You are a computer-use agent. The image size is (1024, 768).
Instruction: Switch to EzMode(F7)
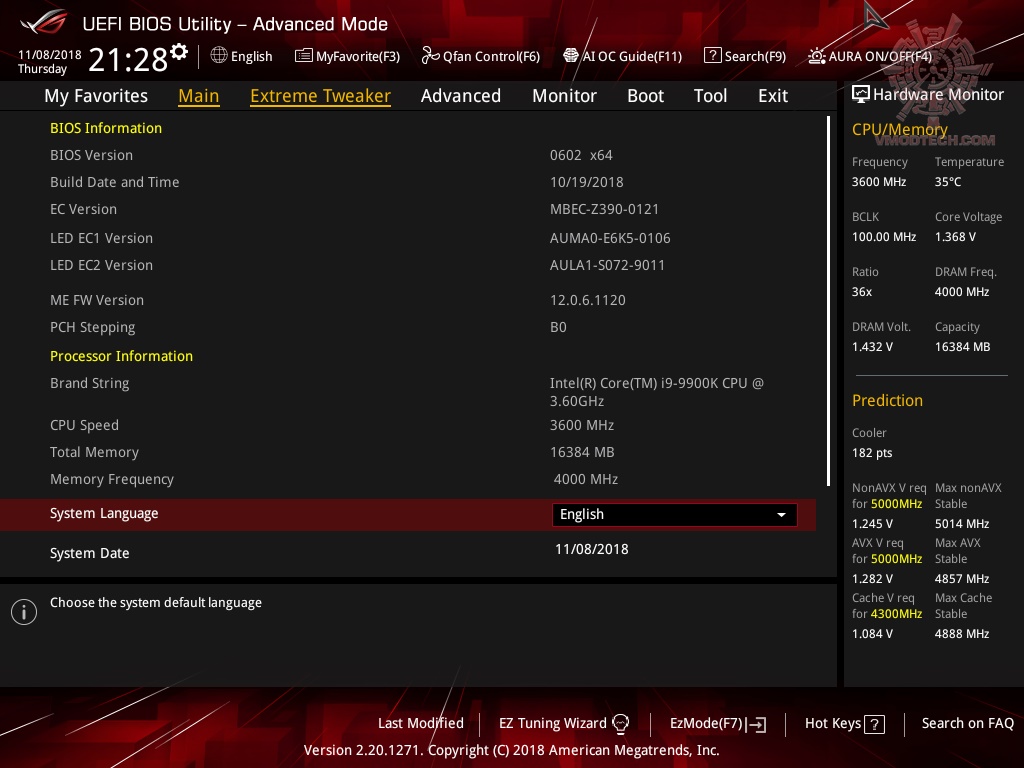coord(718,724)
